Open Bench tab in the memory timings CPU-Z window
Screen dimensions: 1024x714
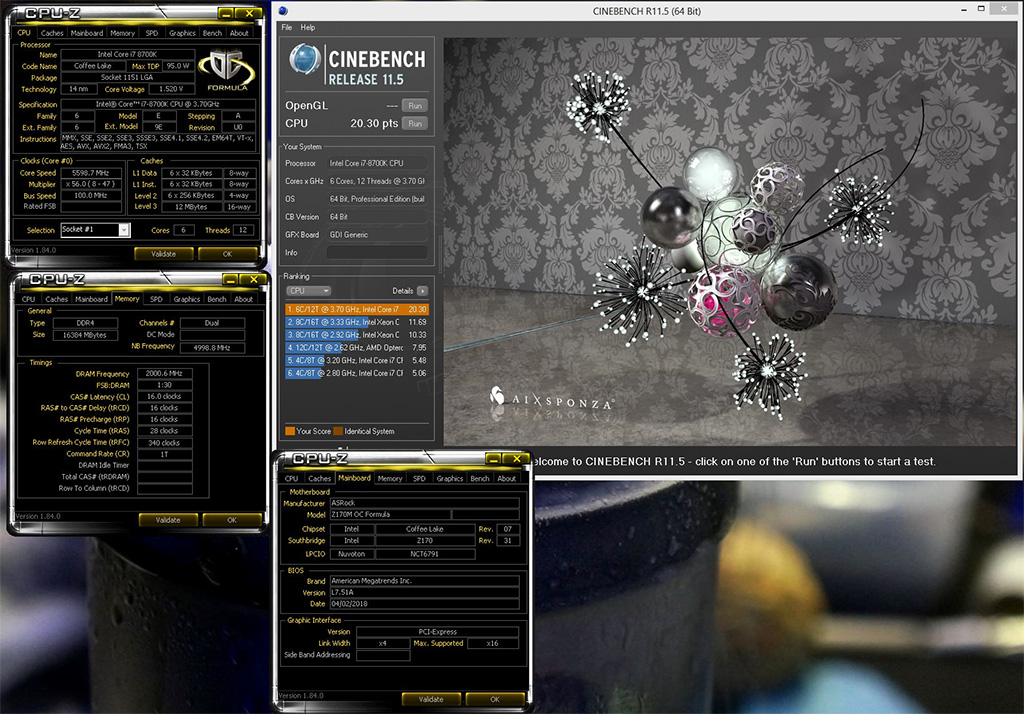[217, 299]
